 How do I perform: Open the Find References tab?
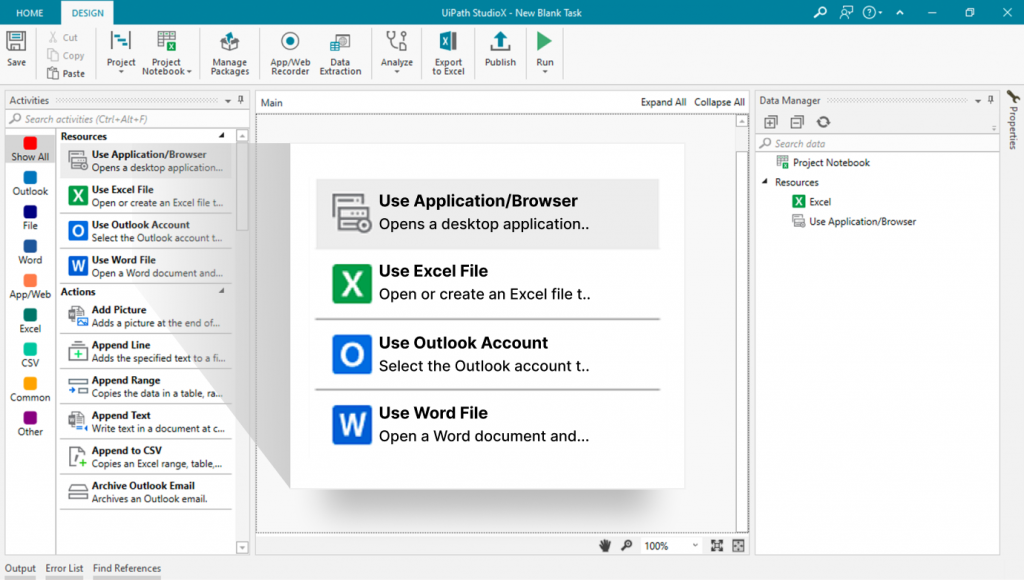[127, 568]
